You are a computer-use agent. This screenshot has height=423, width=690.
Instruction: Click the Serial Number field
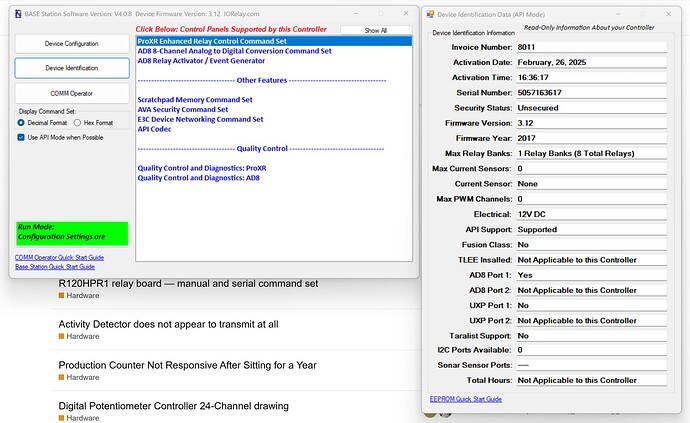pyautogui.click(x=591, y=93)
